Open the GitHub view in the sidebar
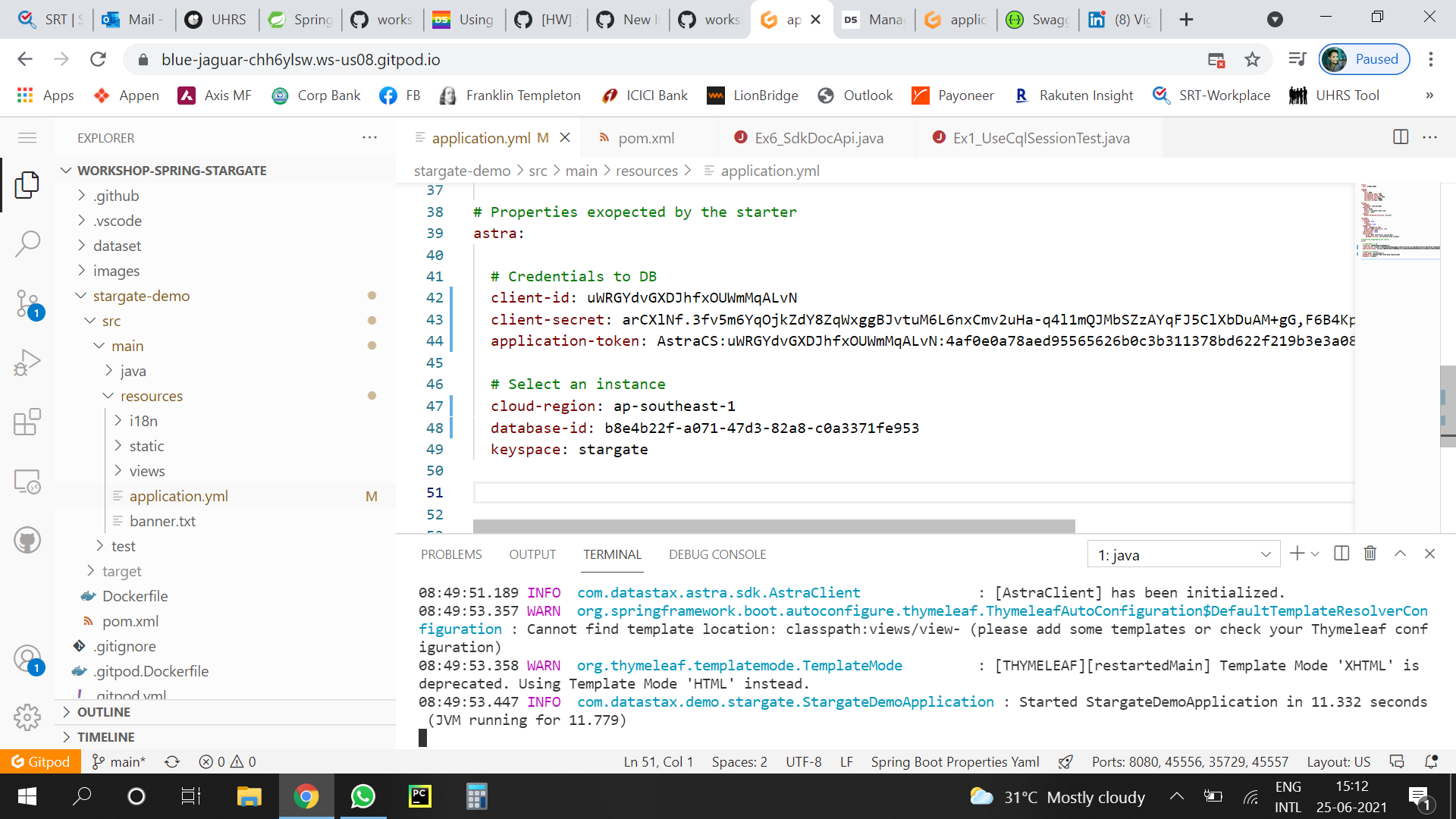The width and height of the screenshot is (1456, 819). click(x=27, y=540)
